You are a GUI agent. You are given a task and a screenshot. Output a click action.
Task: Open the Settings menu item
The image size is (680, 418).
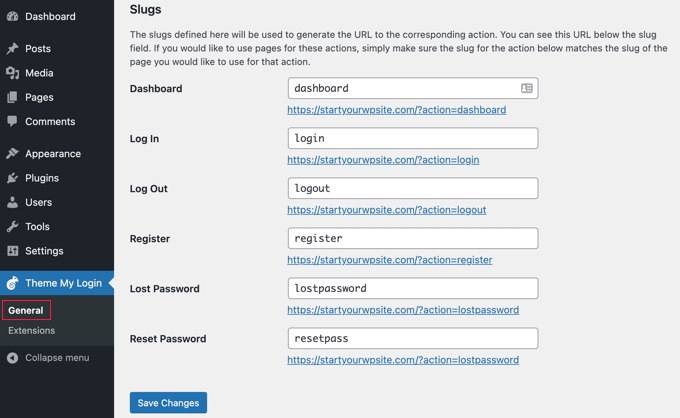click(x=44, y=251)
